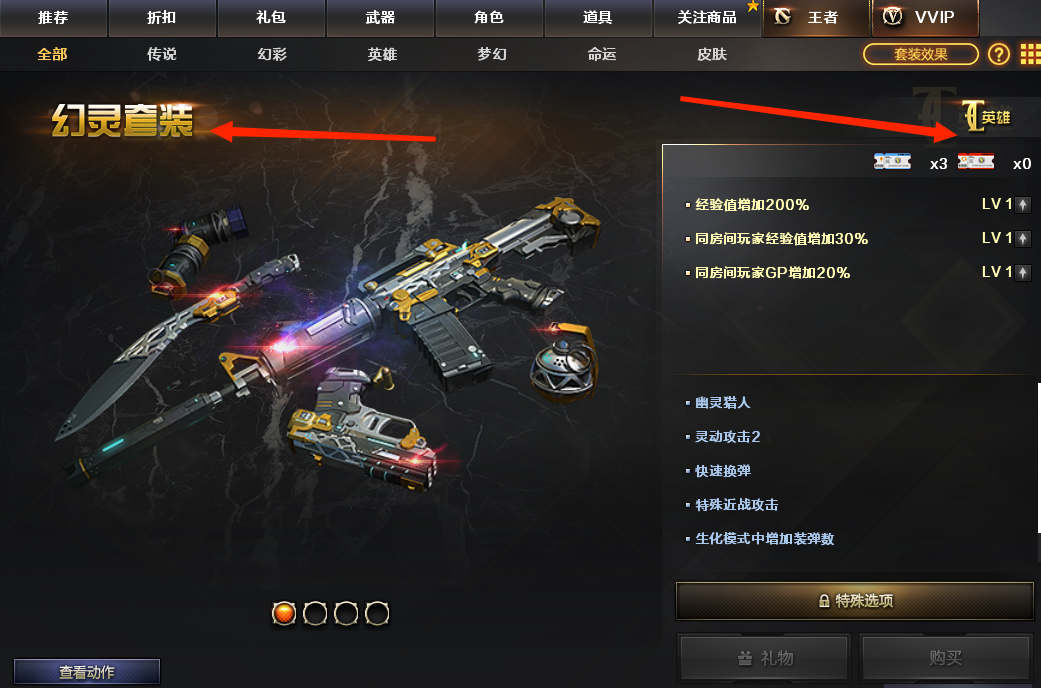Upgrade 经验值增加200% level arrow
The height and width of the screenshot is (688, 1041).
pos(1023,205)
